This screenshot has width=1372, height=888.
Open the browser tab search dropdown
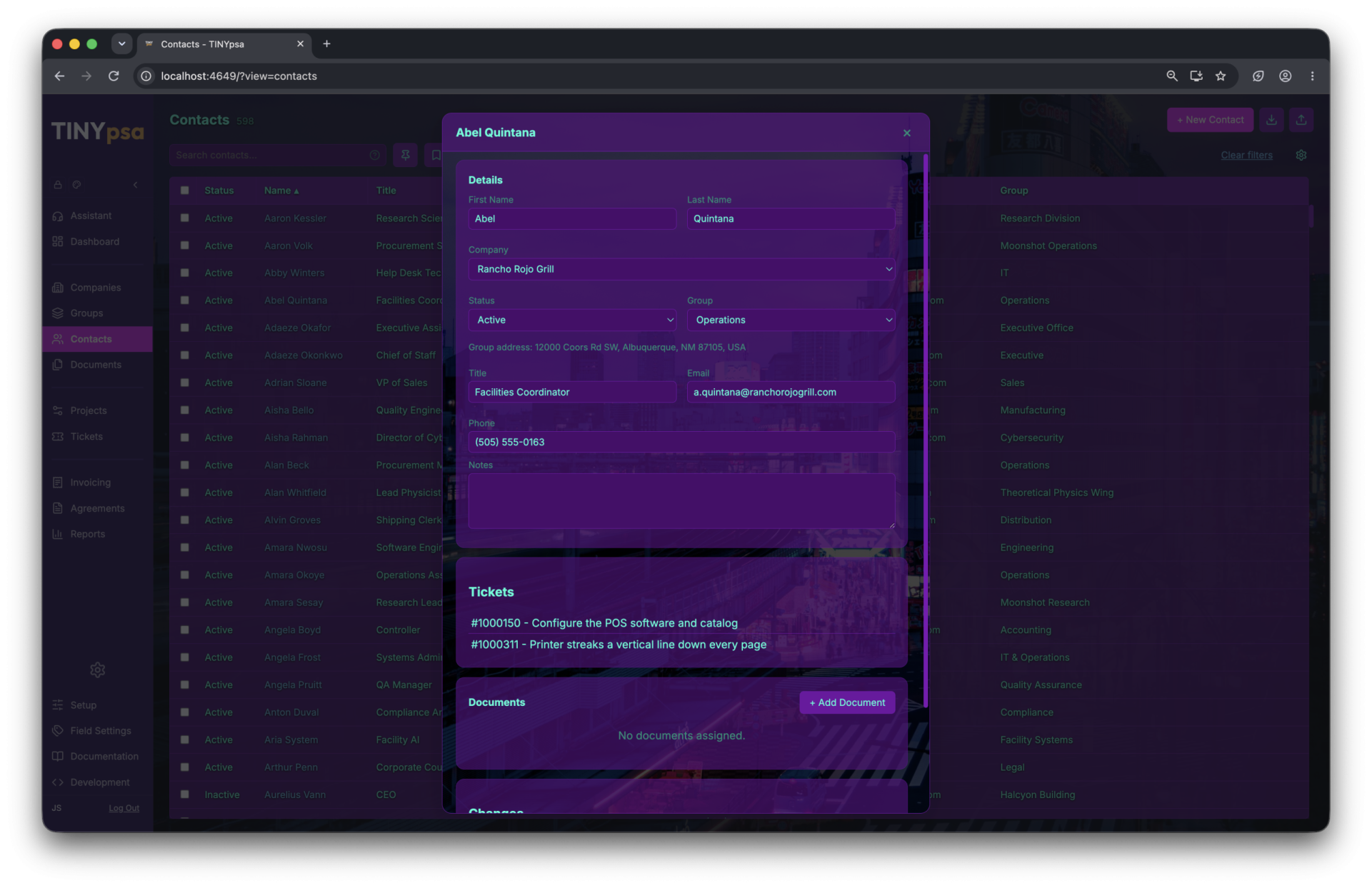pos(122,44)
